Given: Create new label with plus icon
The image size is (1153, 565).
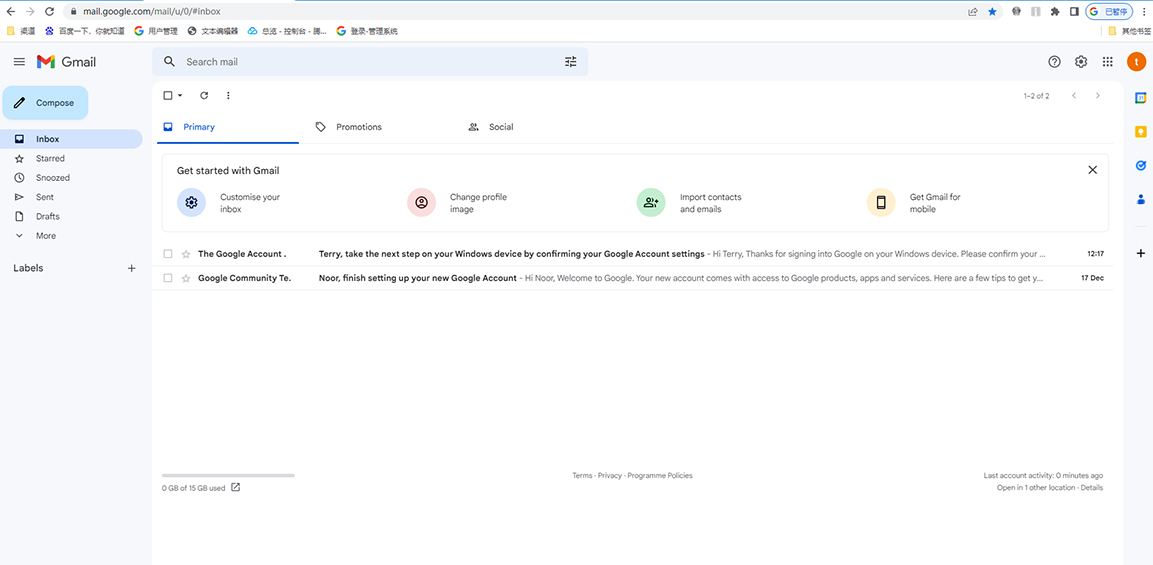Looking at the screenshot, I should click(x=131, y=268).
